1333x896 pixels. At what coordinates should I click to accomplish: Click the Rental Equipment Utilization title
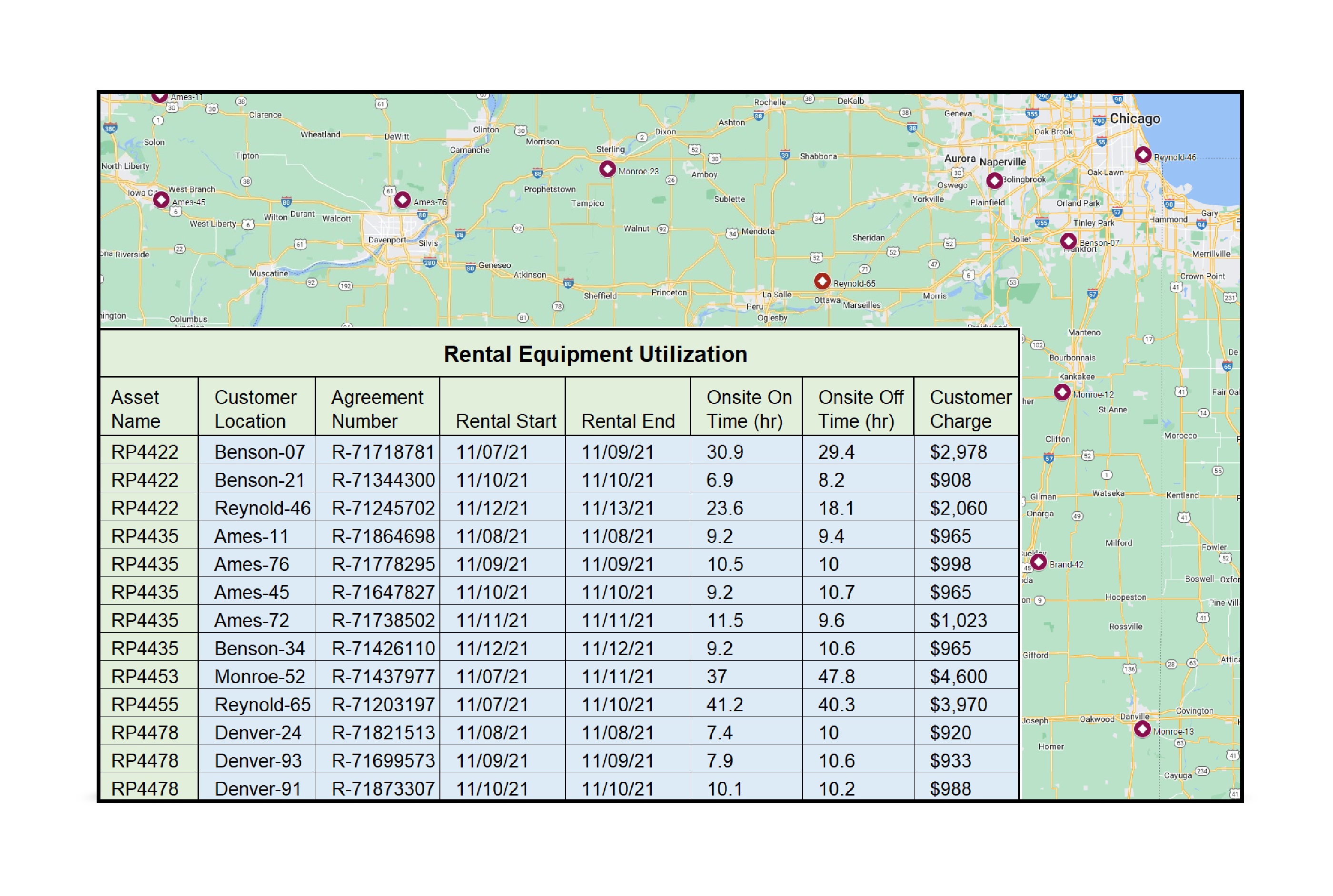596,354
